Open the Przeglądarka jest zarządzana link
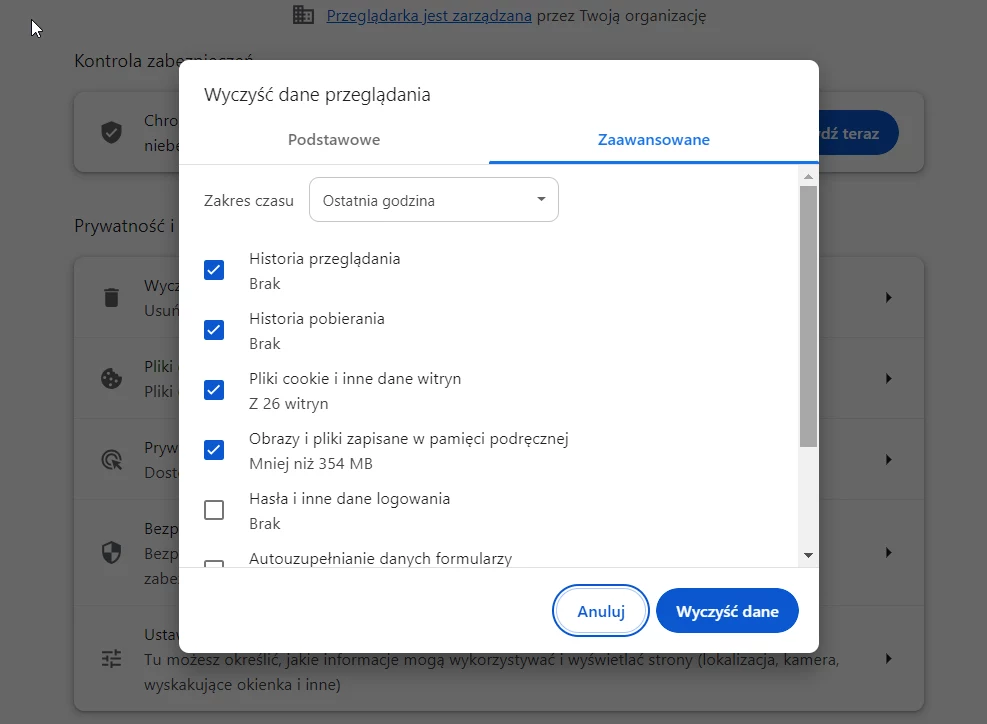The width and height of the screenshot is (987, 724). point(429,16)
